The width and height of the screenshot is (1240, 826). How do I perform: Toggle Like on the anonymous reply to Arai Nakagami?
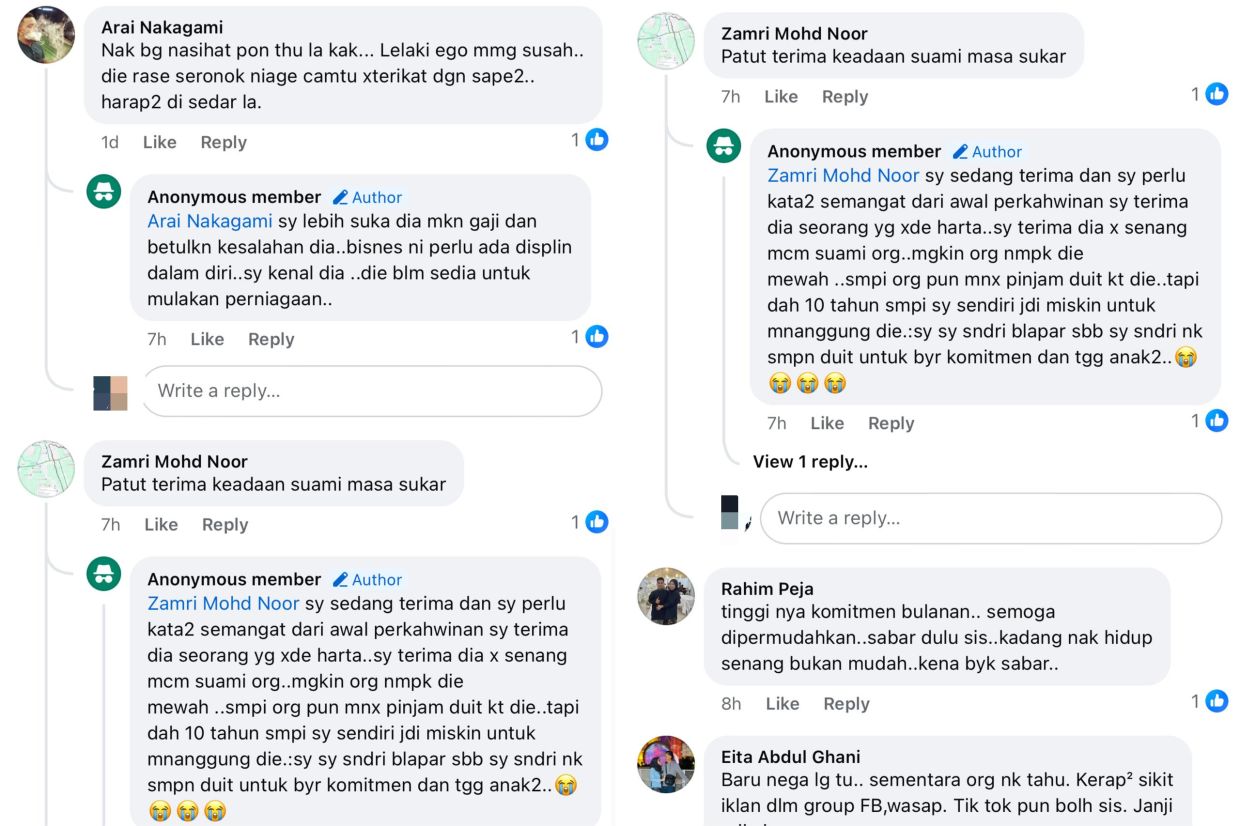[x=207, y=339]
